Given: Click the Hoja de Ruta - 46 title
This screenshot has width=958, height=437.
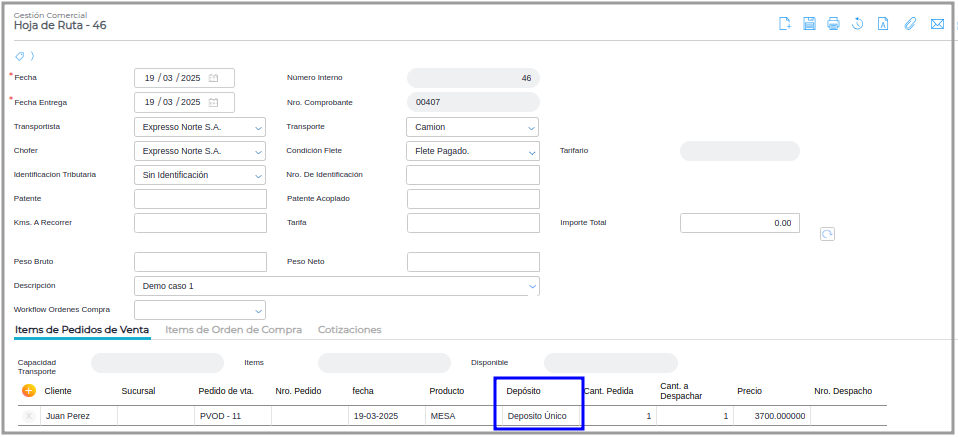Looking at the screenshot, I should pos(60,26).
